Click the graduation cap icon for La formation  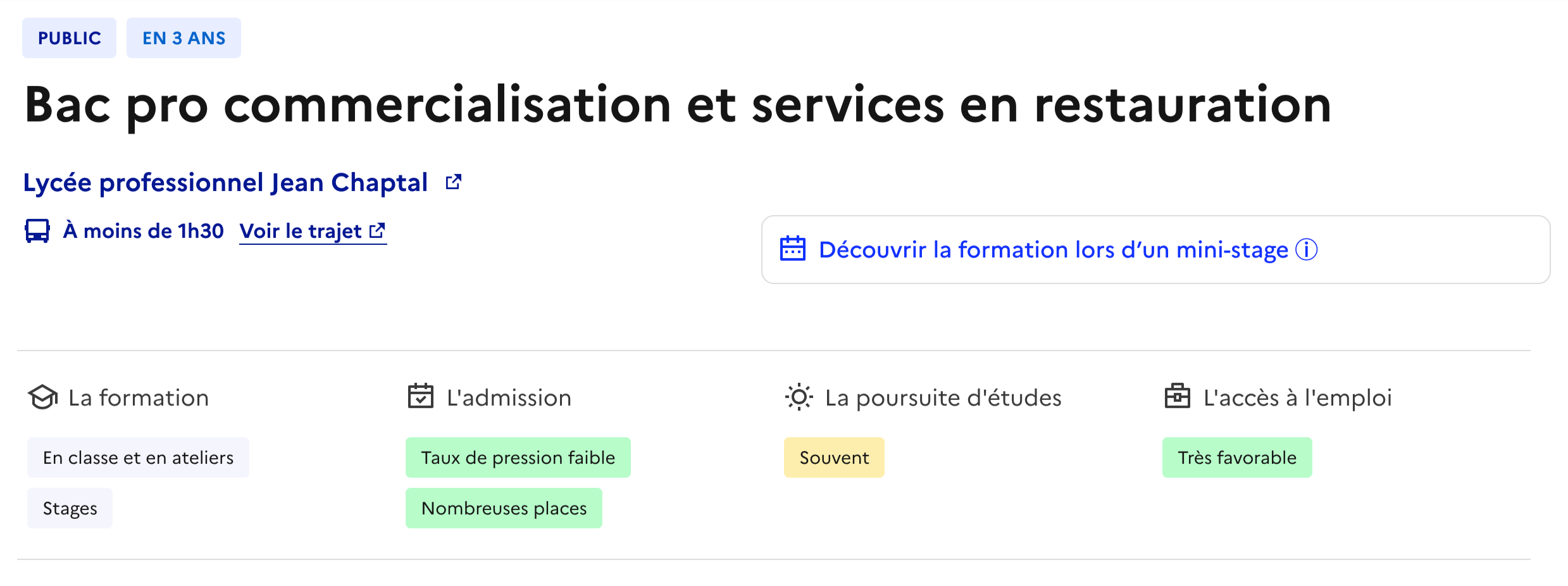pyautogui.click(x=42, y=397)
